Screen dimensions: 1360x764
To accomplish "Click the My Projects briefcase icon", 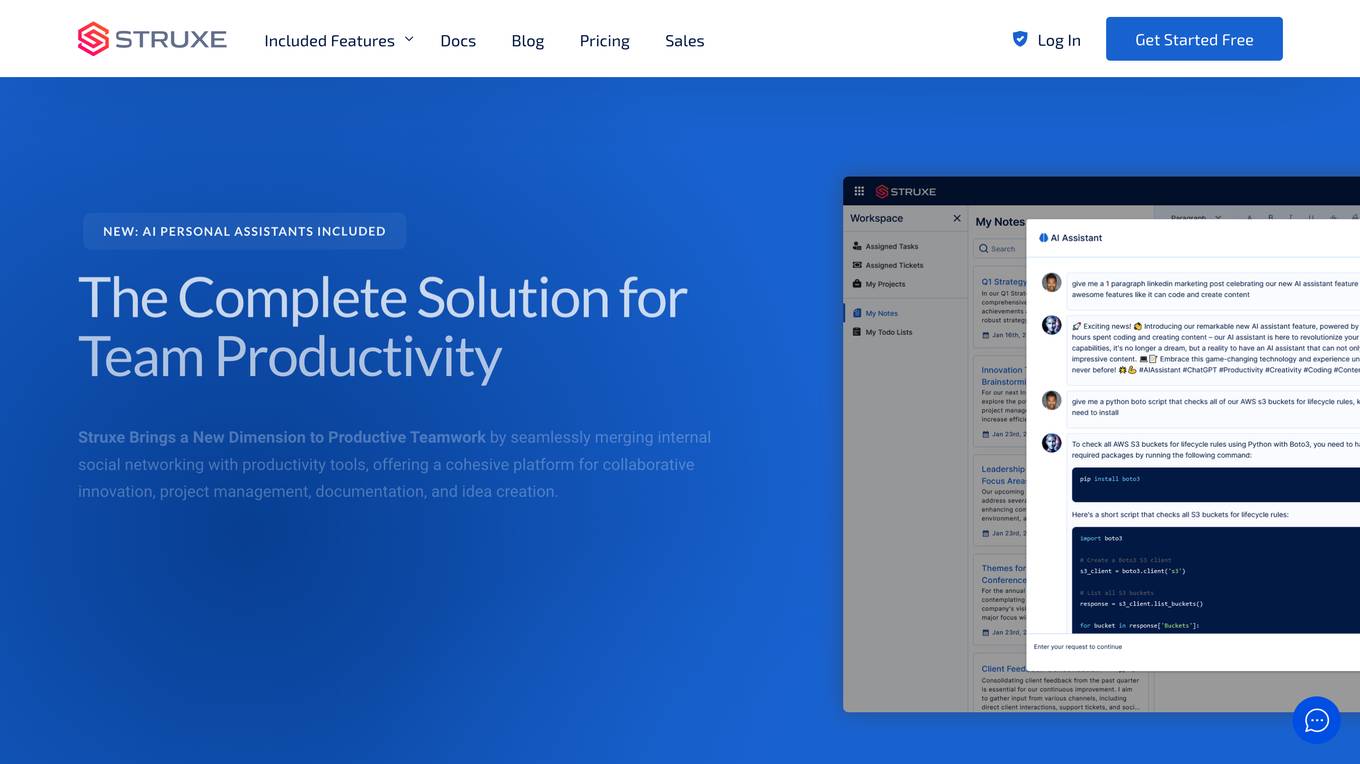I will point(857,284).
